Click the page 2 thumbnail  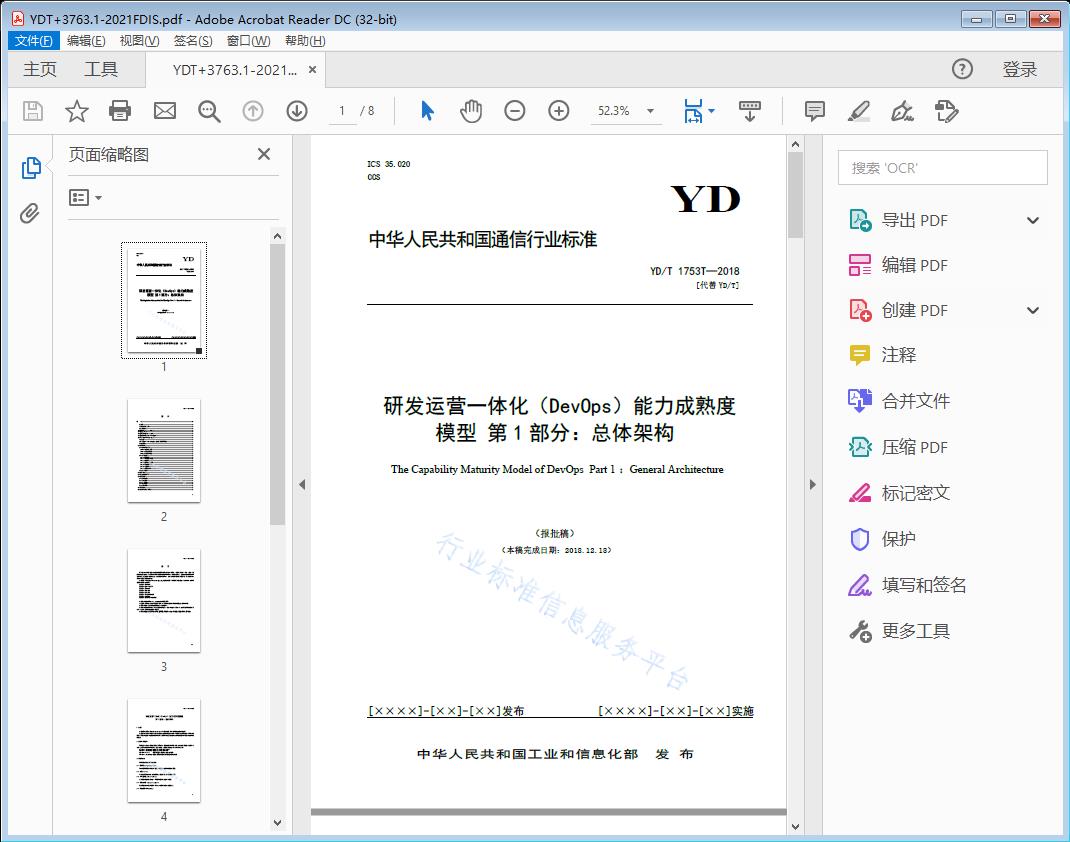point(163,451)
